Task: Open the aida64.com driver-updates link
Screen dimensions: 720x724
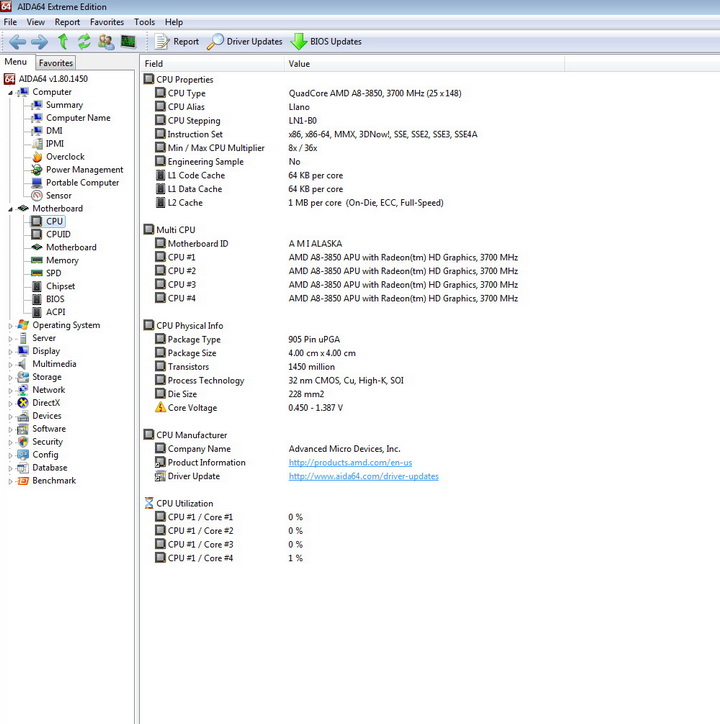Action: [363, 476]
